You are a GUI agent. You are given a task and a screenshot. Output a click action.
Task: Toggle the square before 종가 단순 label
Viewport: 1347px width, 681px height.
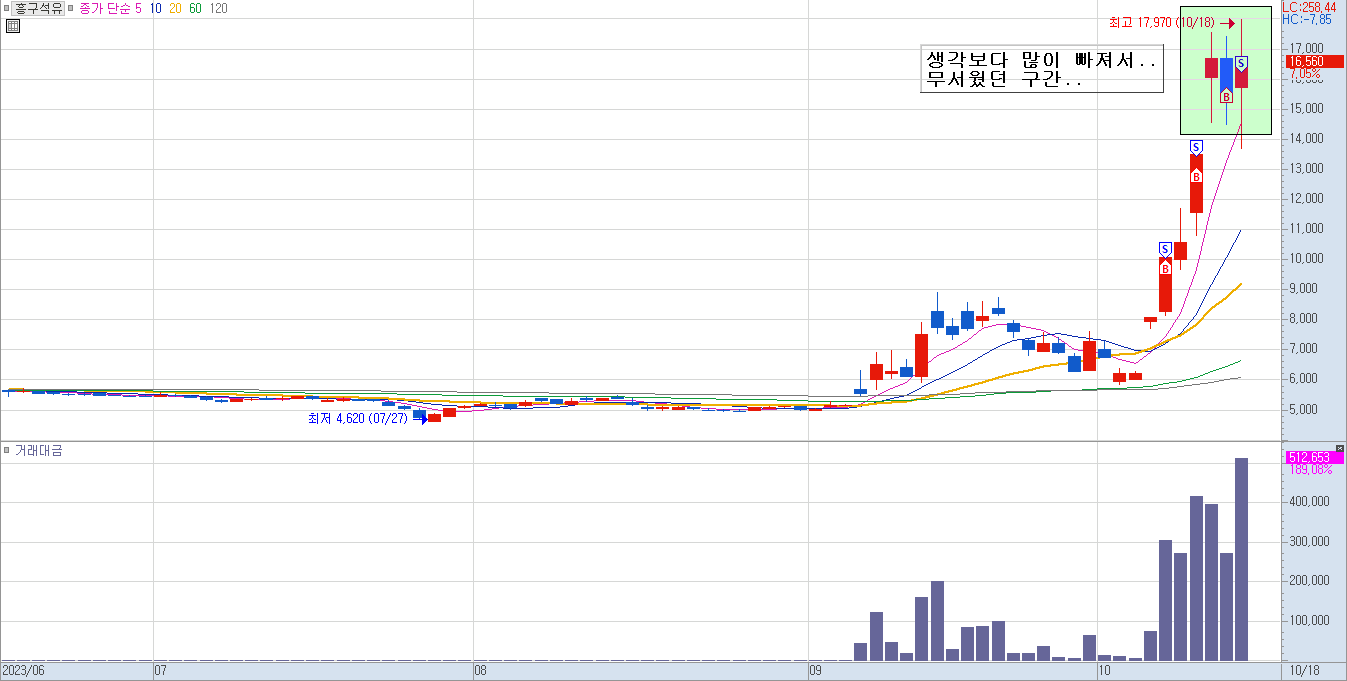[x=72, y=8]
